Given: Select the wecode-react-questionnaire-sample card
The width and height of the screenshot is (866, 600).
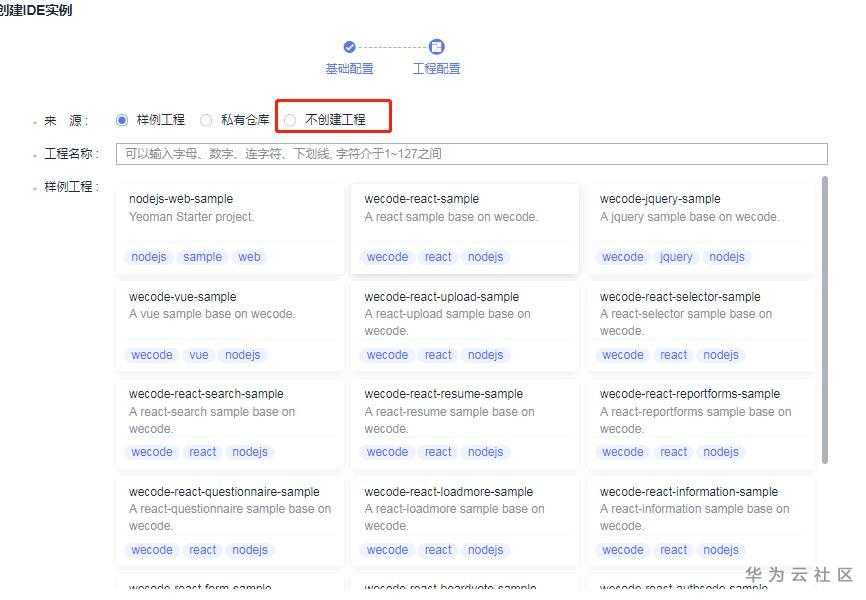Looking at the screenshot, I should (x=230, y=522).
